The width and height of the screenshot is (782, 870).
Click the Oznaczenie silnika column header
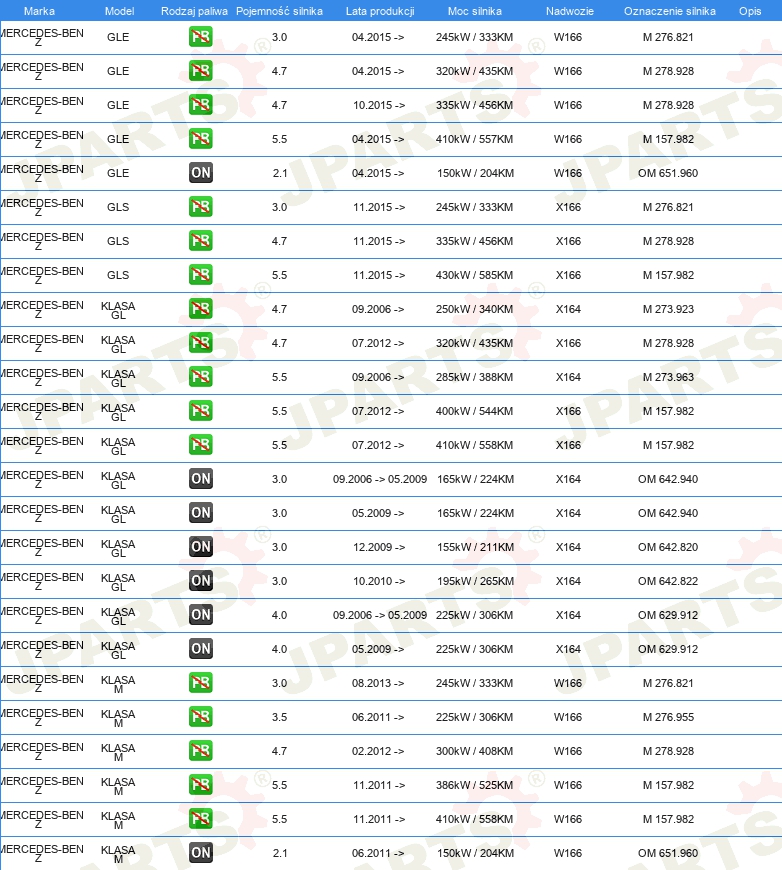pyautogui.click(x=670, y=11)
